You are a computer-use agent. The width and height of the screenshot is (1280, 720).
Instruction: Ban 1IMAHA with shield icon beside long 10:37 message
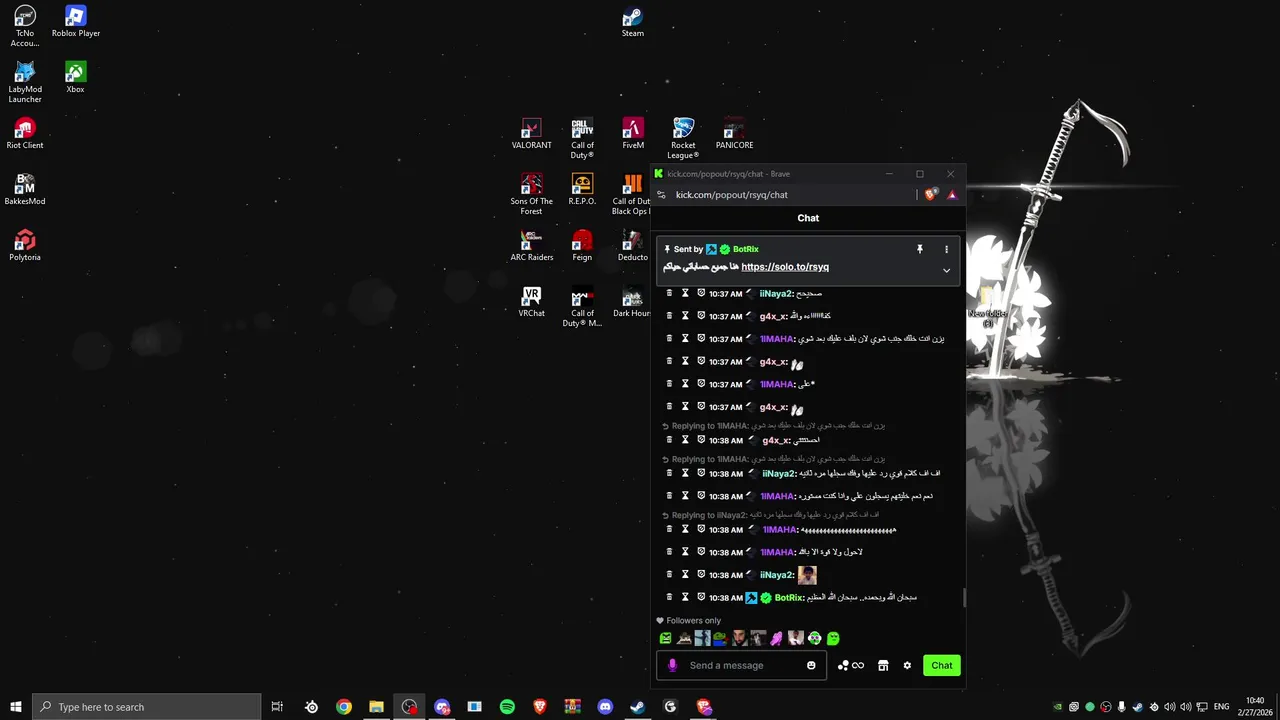pyautogui.click(x=701, y=338)
